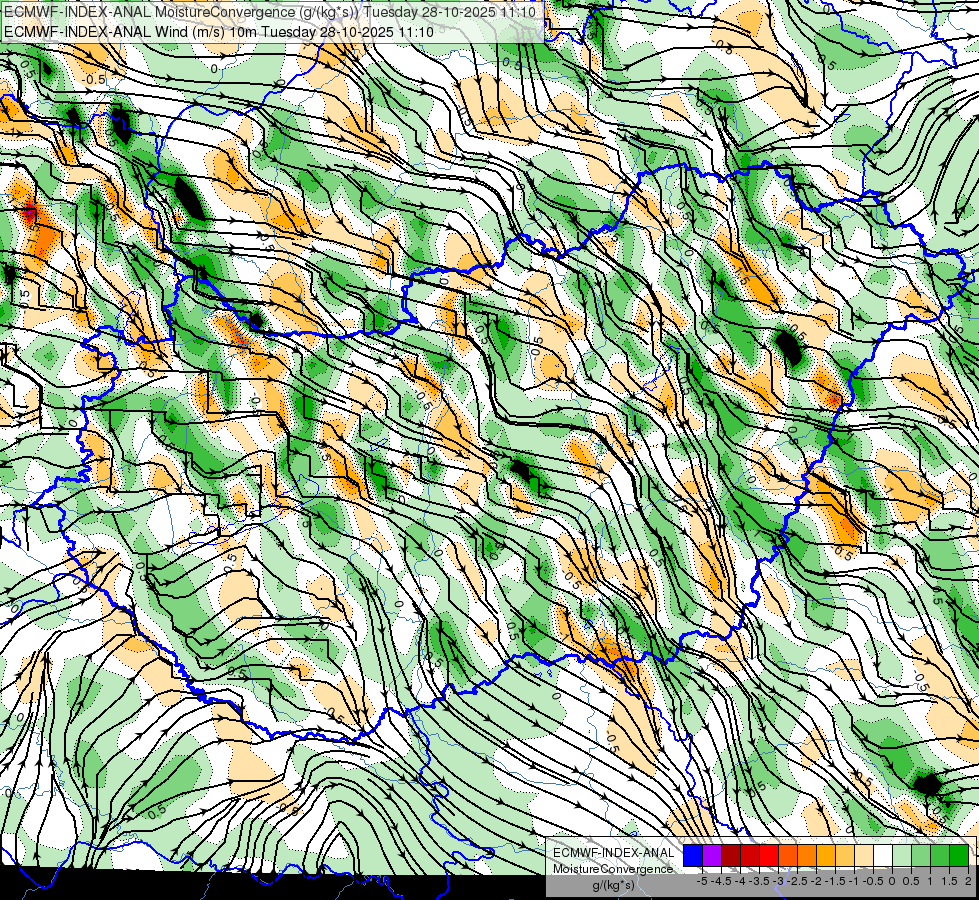Pick the bright red swatch between -3.5 and -3
The height and width of the screenshot is (900, 979).
769,856
